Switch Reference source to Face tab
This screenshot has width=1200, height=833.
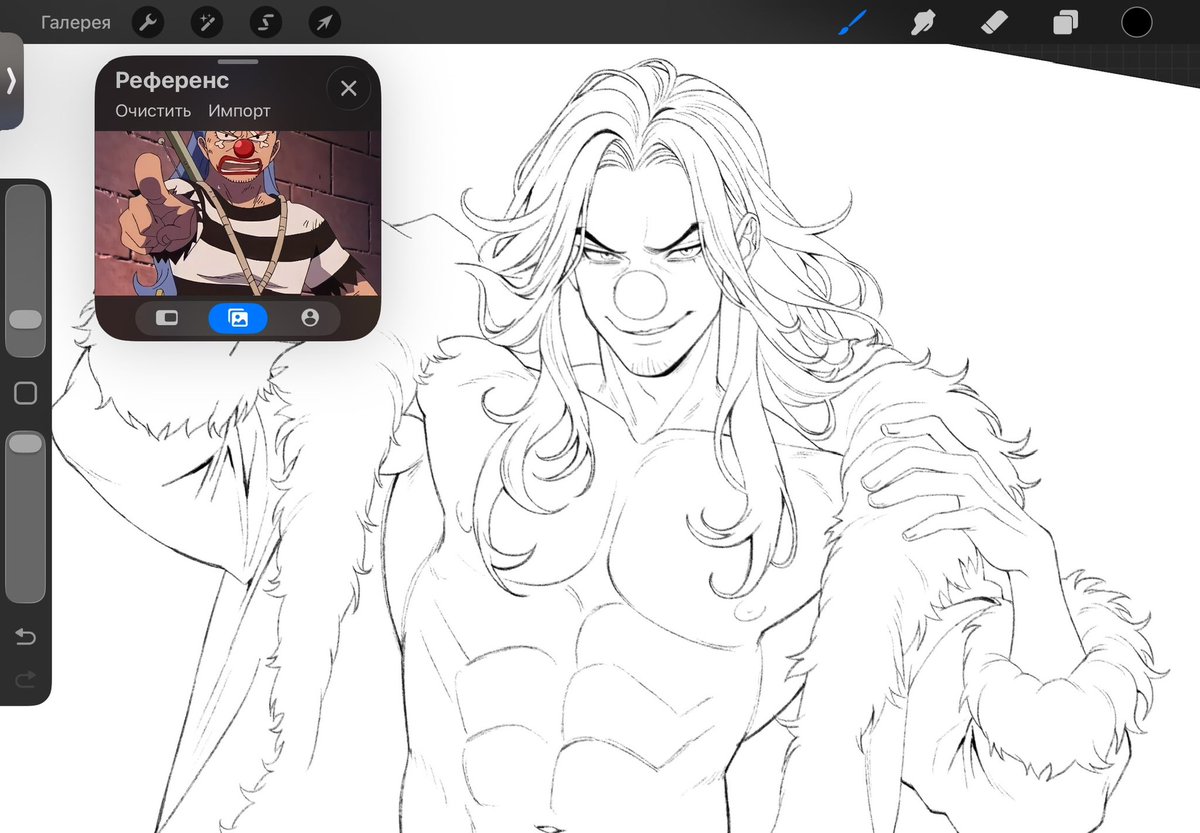coord(310,318)
